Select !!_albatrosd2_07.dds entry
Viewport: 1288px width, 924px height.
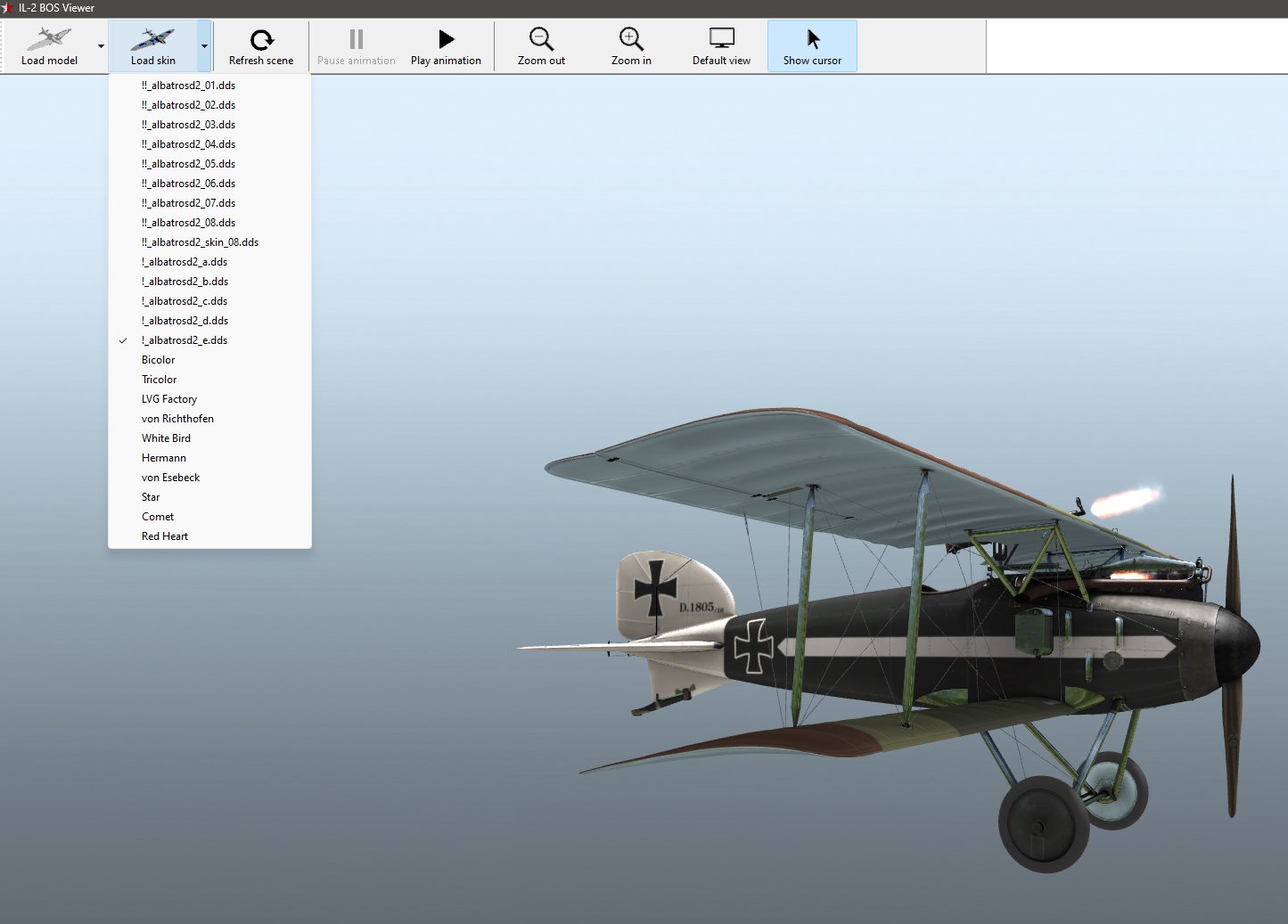coord(209,203)
